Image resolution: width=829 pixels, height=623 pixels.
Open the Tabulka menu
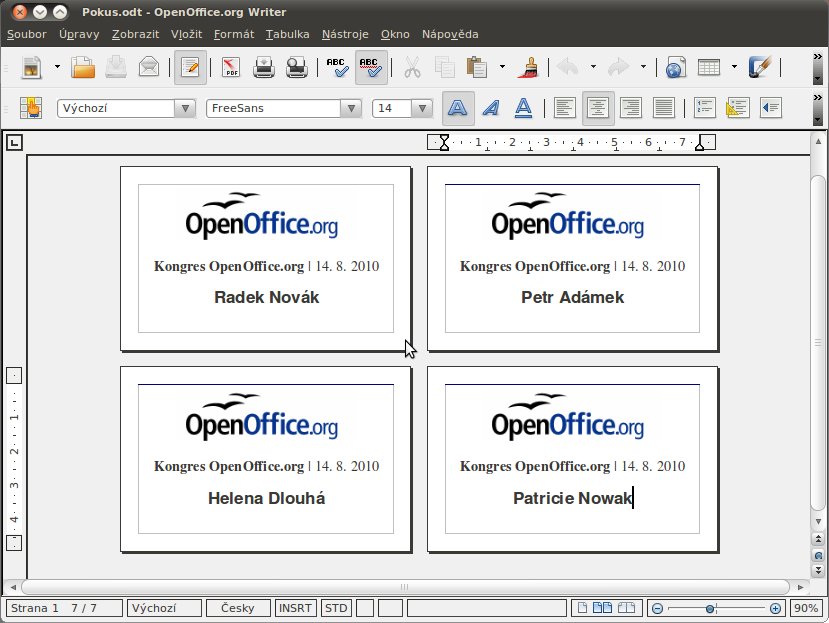click(x=288, y=34)
